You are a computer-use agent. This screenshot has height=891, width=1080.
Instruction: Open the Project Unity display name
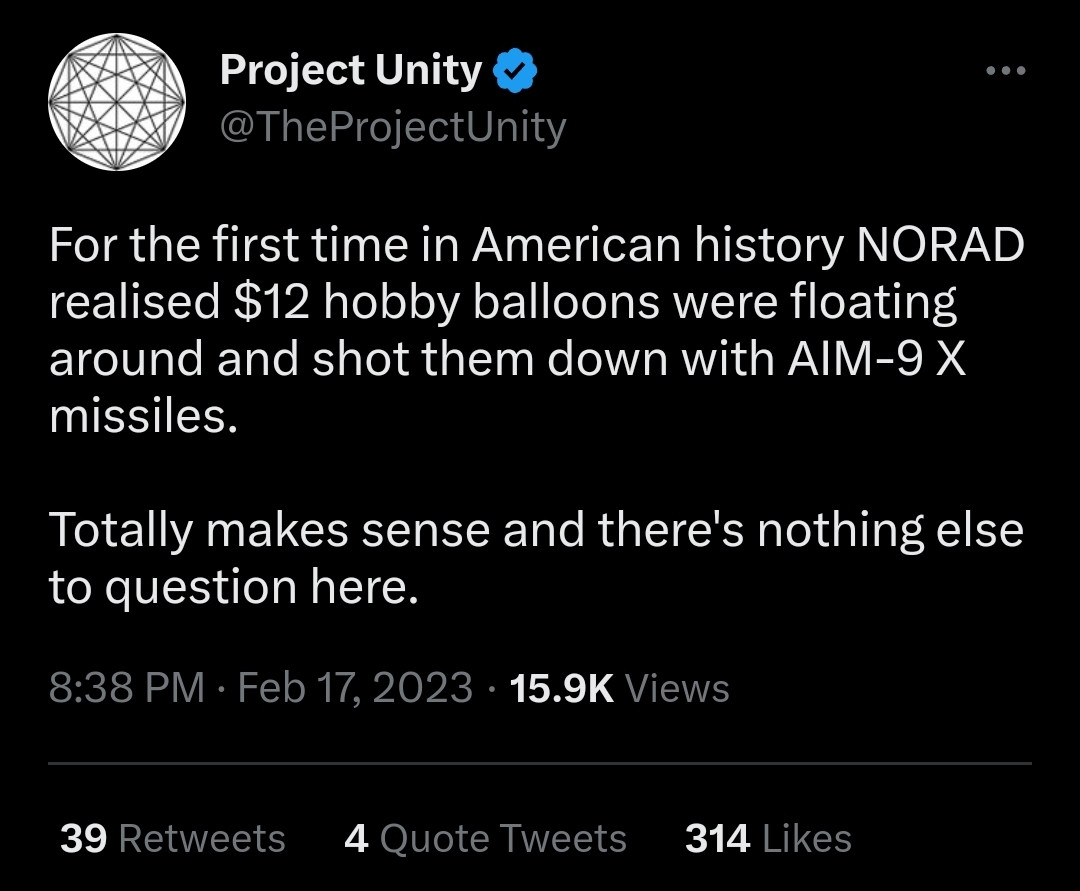(x=351, y=70)
